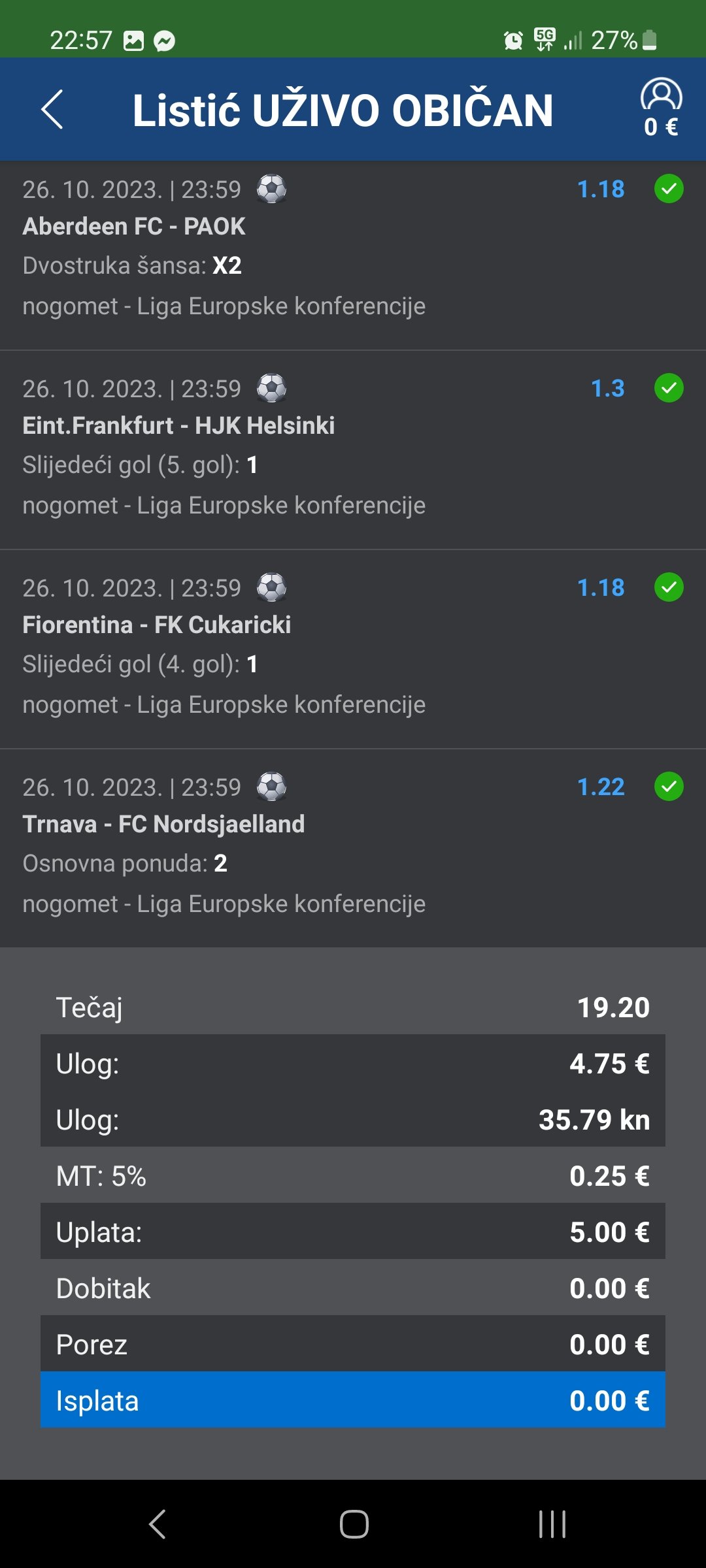
Task: Tap green checkmark on Fiorentina bet
Action: [669, 587]
